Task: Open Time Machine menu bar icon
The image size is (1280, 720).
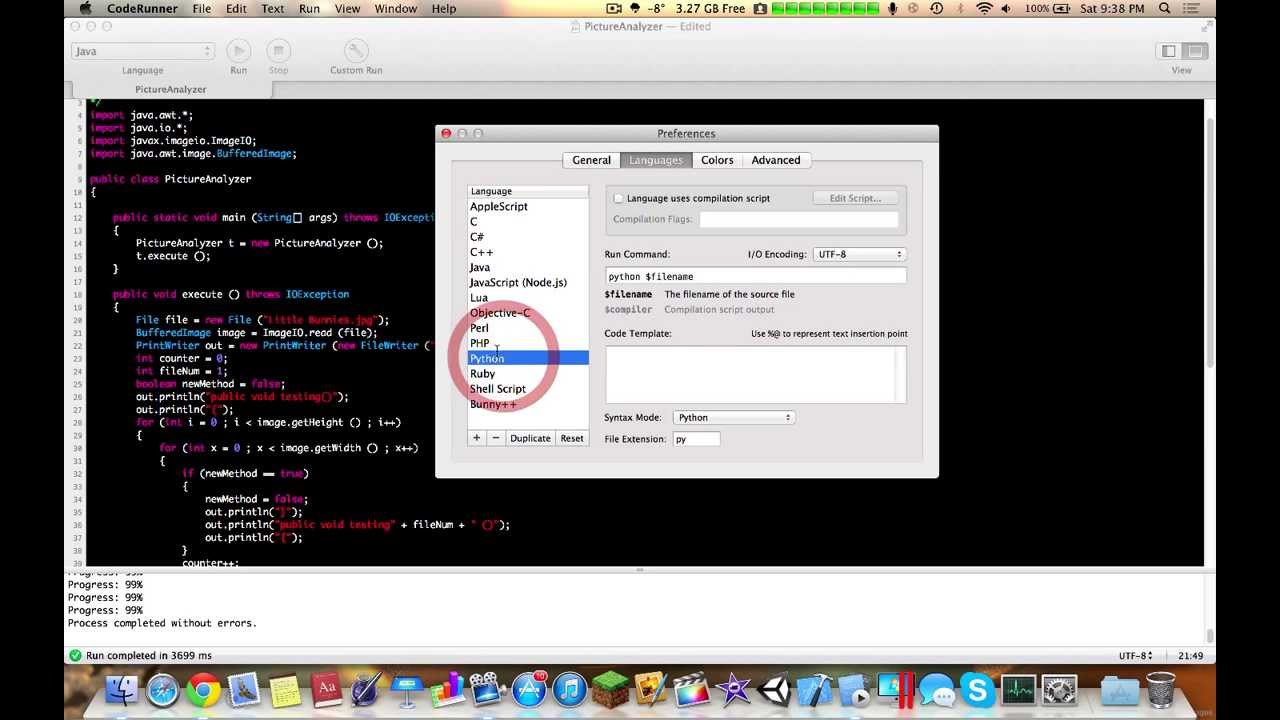Action: tap(937, 9)
